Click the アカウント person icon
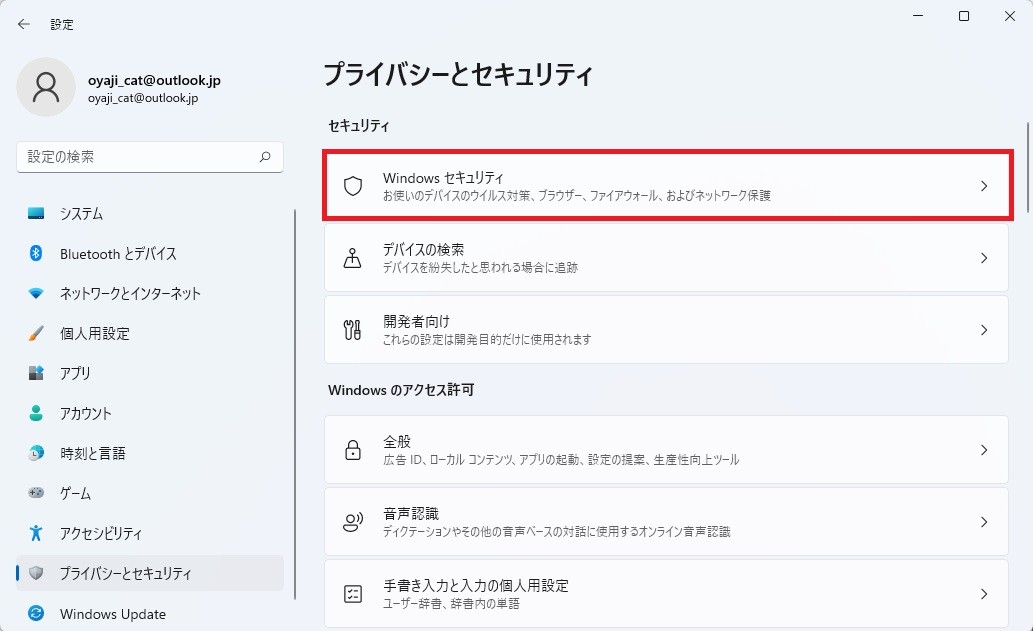1033x631 pixels. 36,413
